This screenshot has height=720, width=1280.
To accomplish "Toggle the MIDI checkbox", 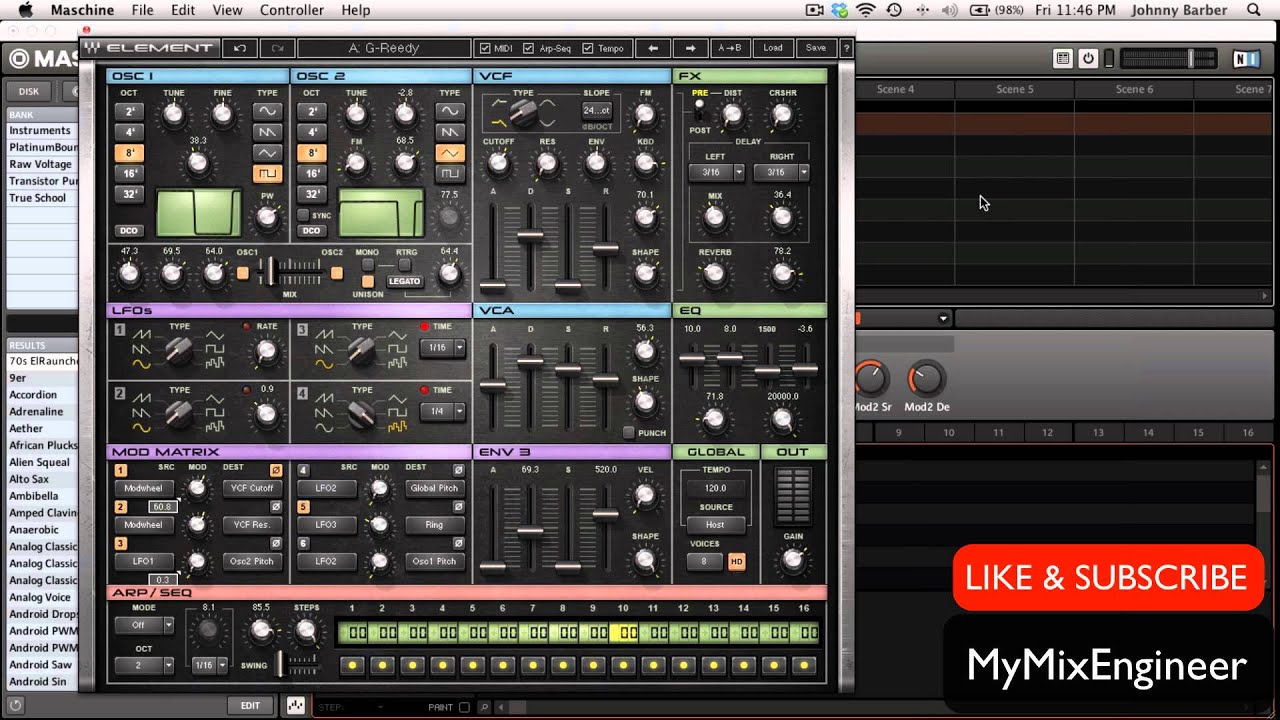I will [486, 48].
